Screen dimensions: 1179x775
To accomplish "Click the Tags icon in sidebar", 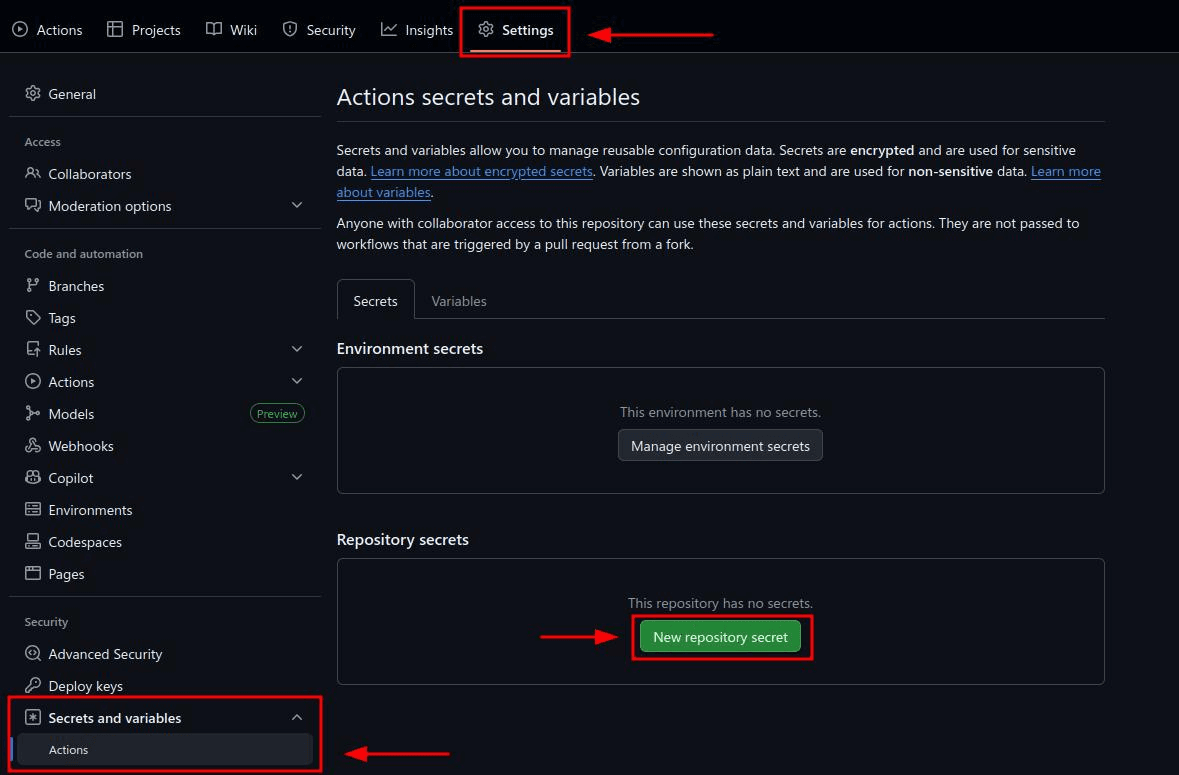I will (33, 318).
